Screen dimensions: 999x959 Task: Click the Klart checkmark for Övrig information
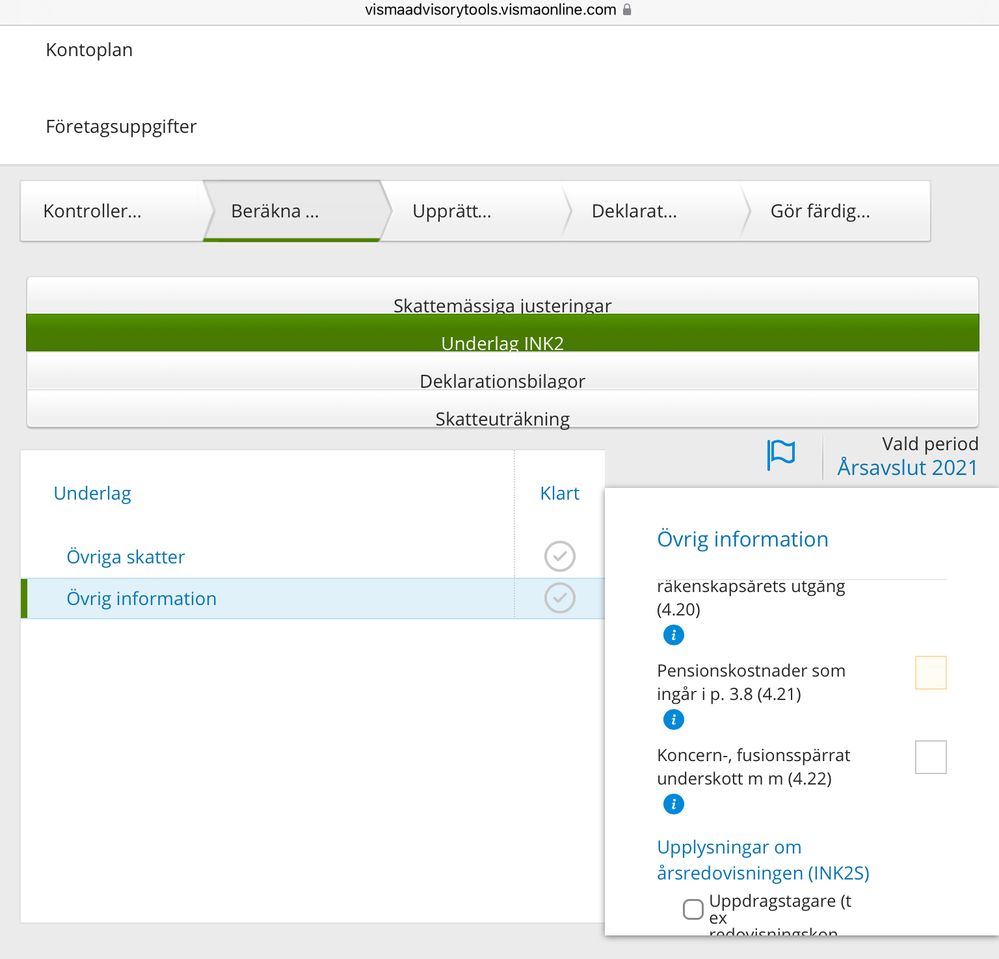point(560,598)
